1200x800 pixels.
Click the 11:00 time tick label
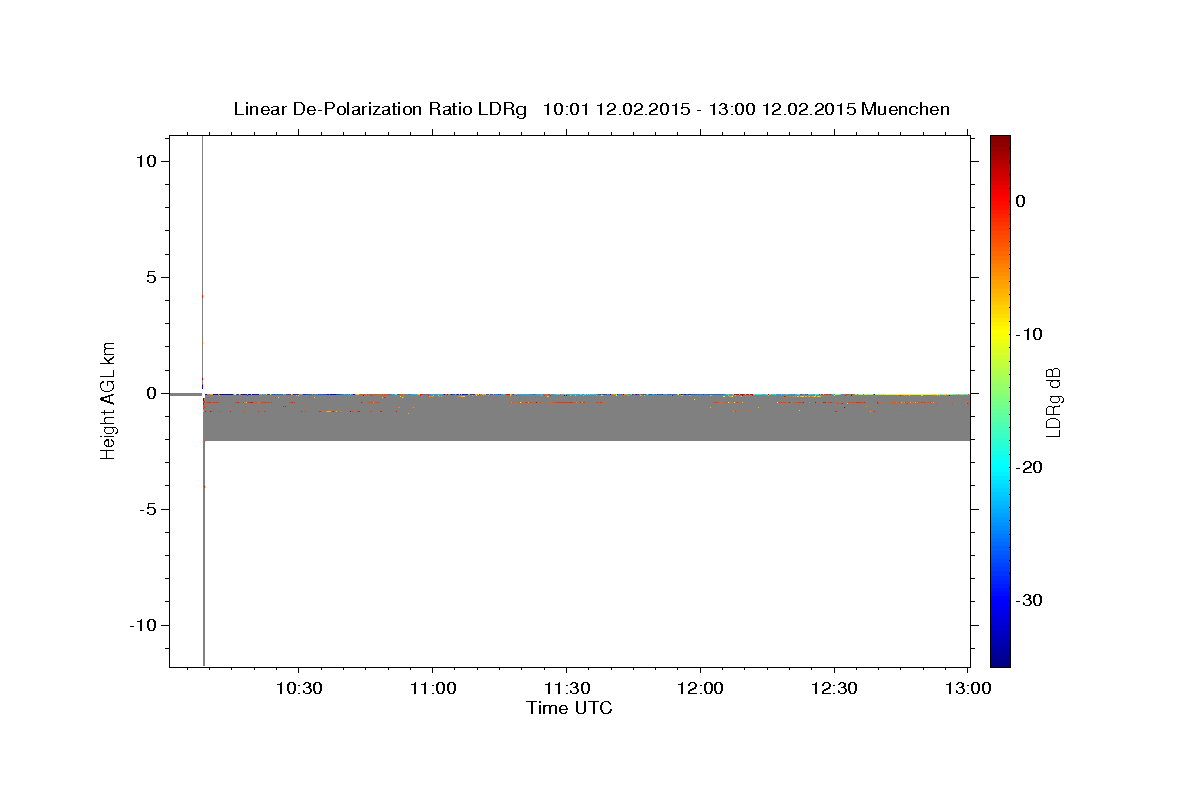(433, 689)
